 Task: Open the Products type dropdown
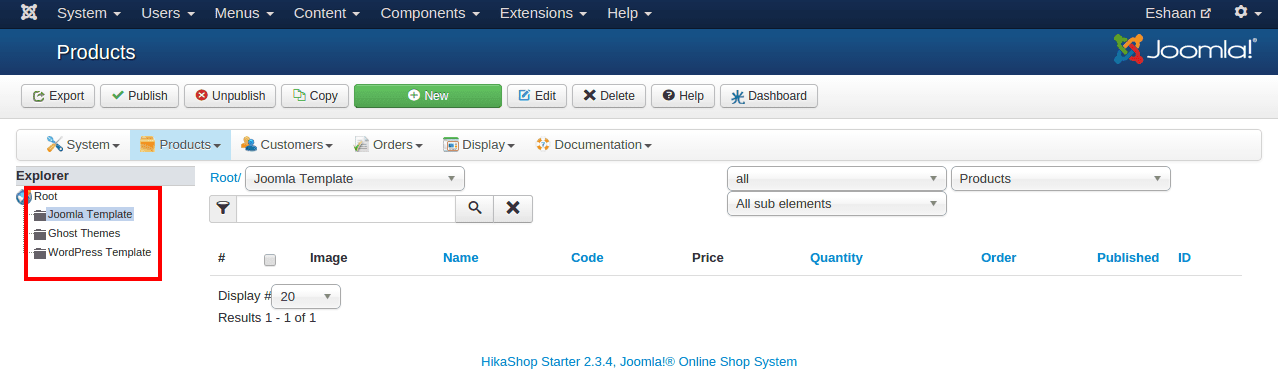pyautogui.click(x=1060, y=179)
